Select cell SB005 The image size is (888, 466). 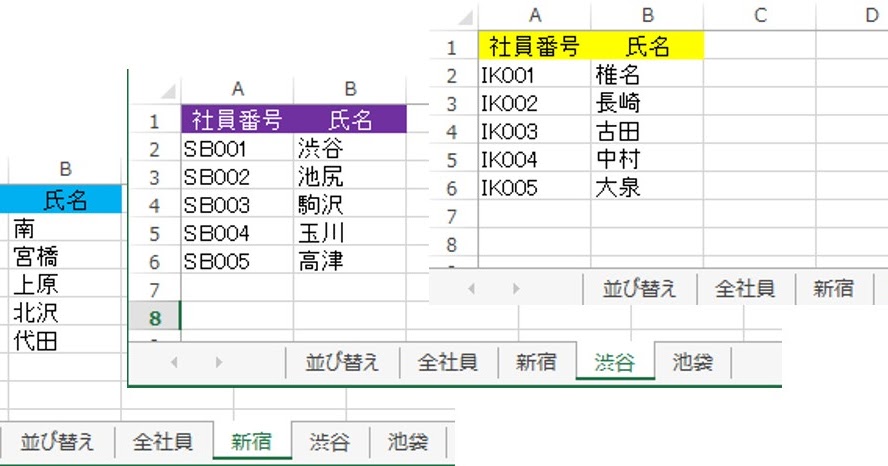pyautogui.click(x=238, y=262)
